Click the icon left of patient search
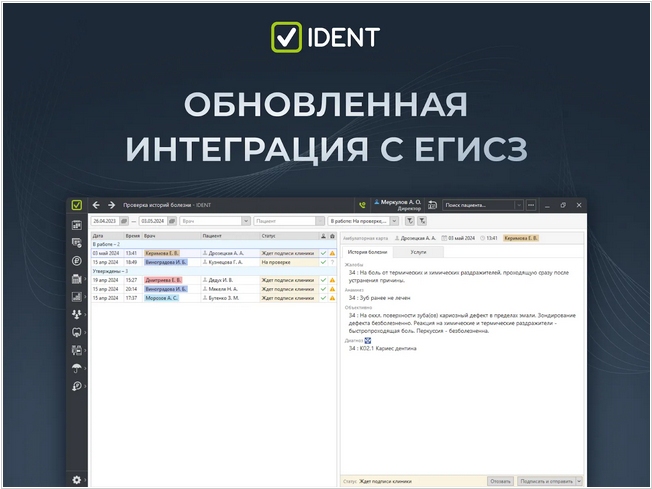The height and width of the screenshot is (489, 652). coord(432,205)
